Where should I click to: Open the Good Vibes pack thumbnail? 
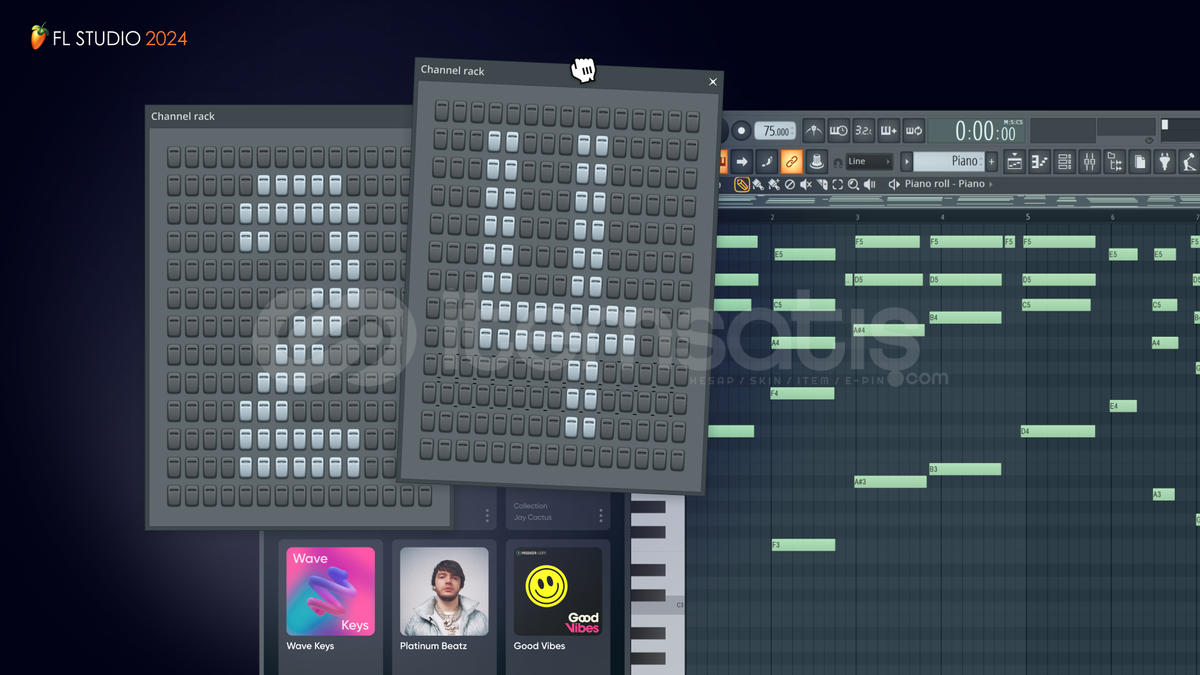click(558, 591)
